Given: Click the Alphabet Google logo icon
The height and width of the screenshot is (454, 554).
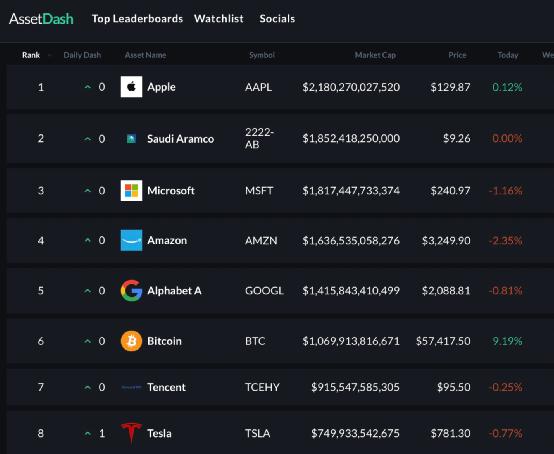Looking at the screenshot, I should click(x=131, y=290).
